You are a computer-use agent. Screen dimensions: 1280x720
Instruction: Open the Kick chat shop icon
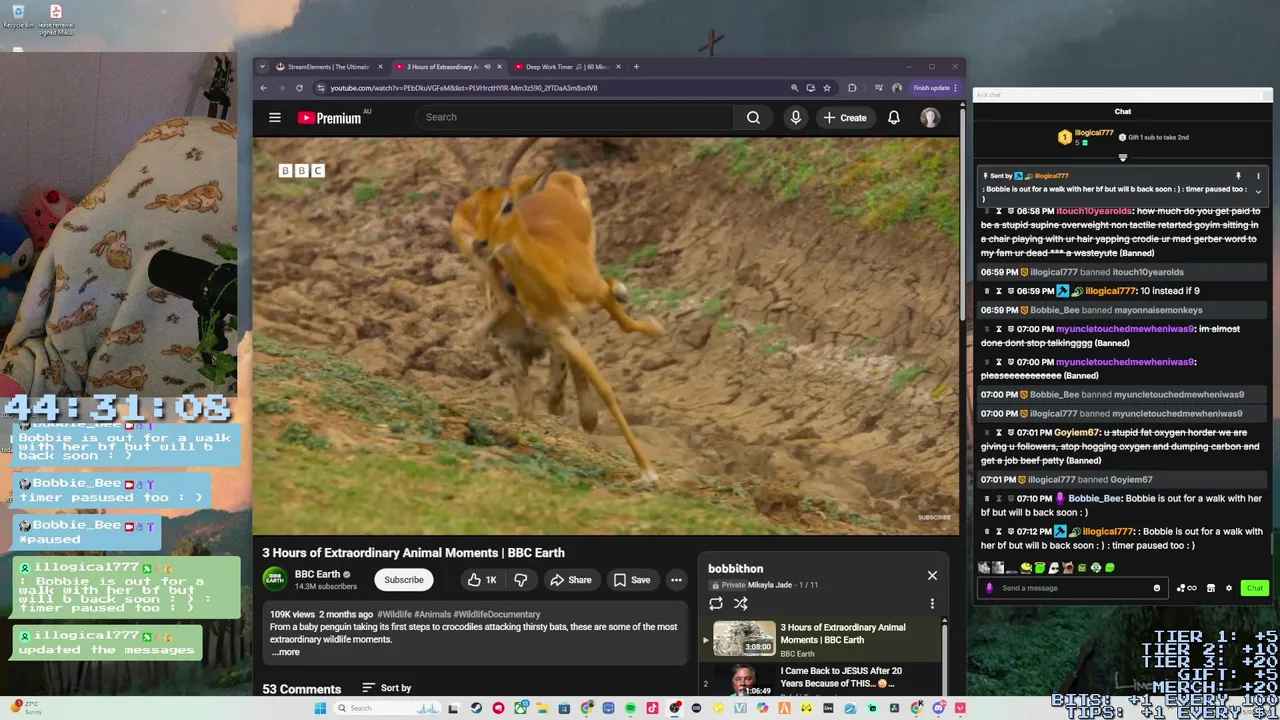click(x=1211, y=588)
